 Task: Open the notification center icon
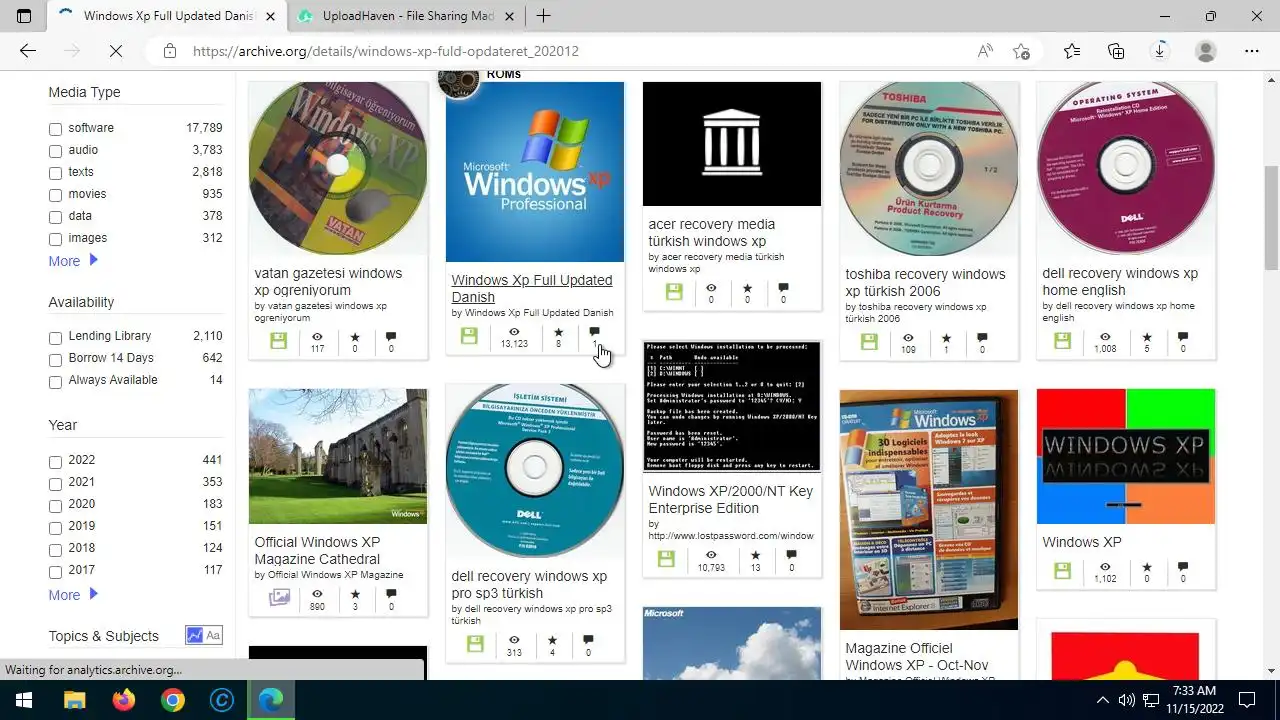pos(1247,700)
